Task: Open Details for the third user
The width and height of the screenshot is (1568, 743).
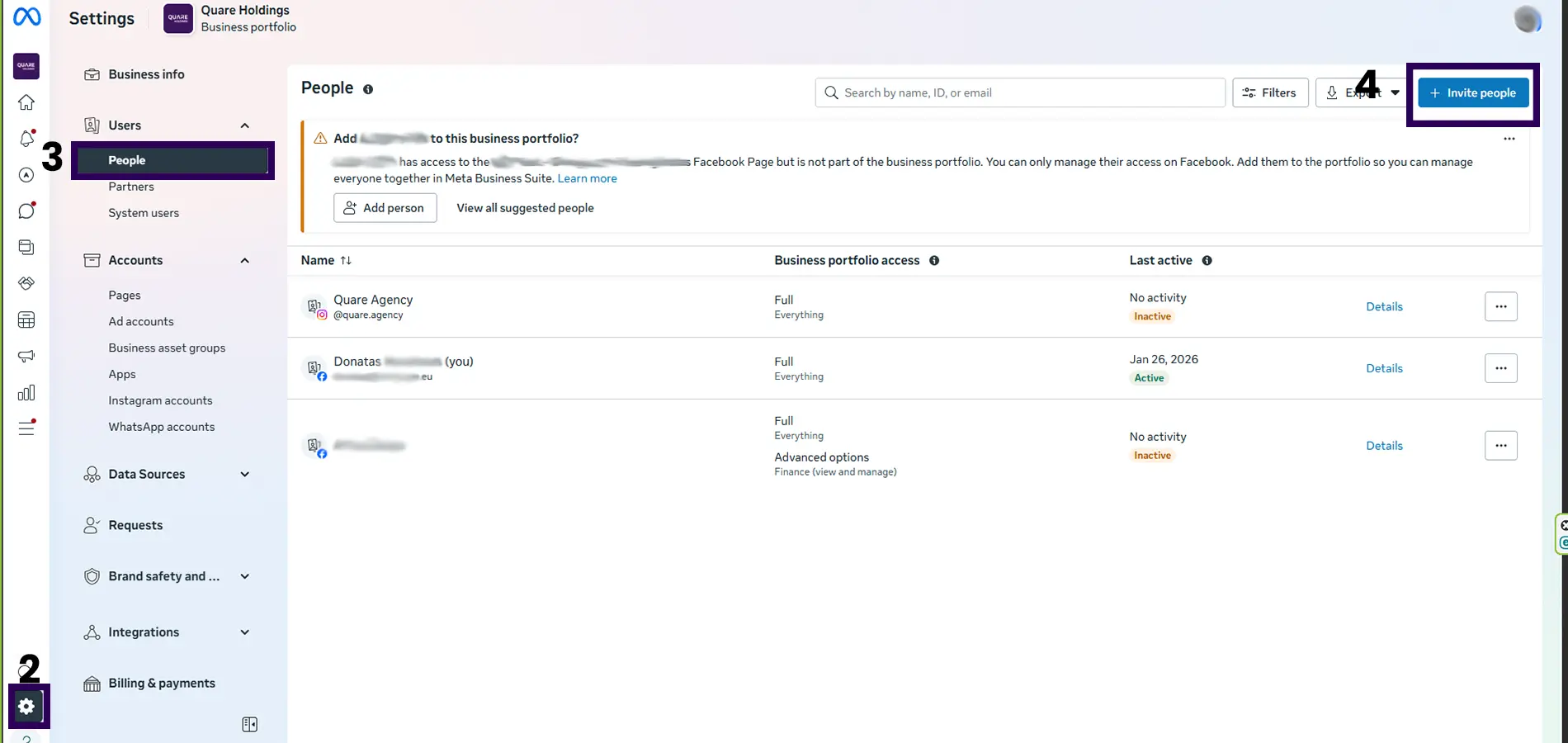Action: coord(1384,446)
